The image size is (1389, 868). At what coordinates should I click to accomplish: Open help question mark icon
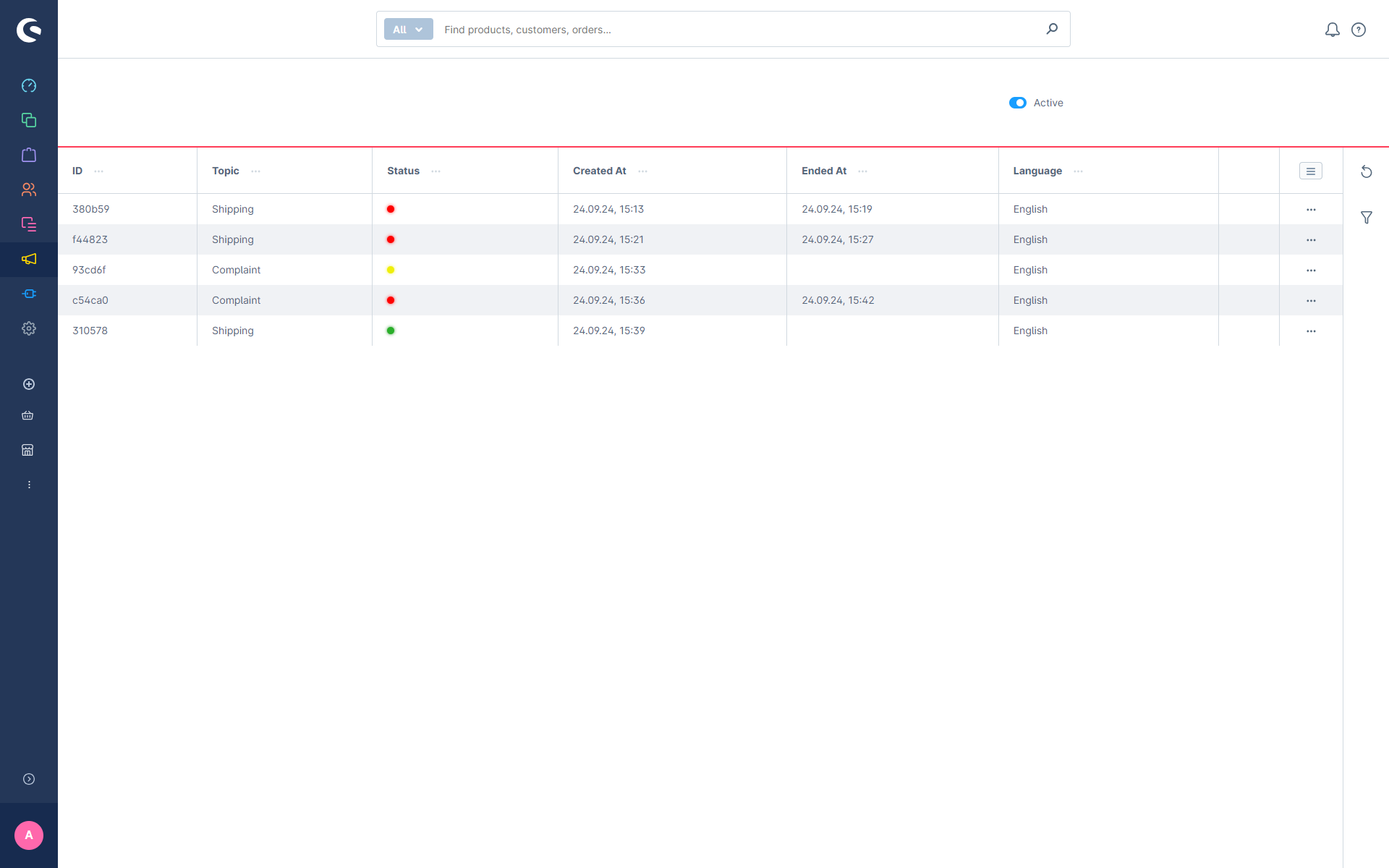pyautogui.click(x=1359, y=30)
